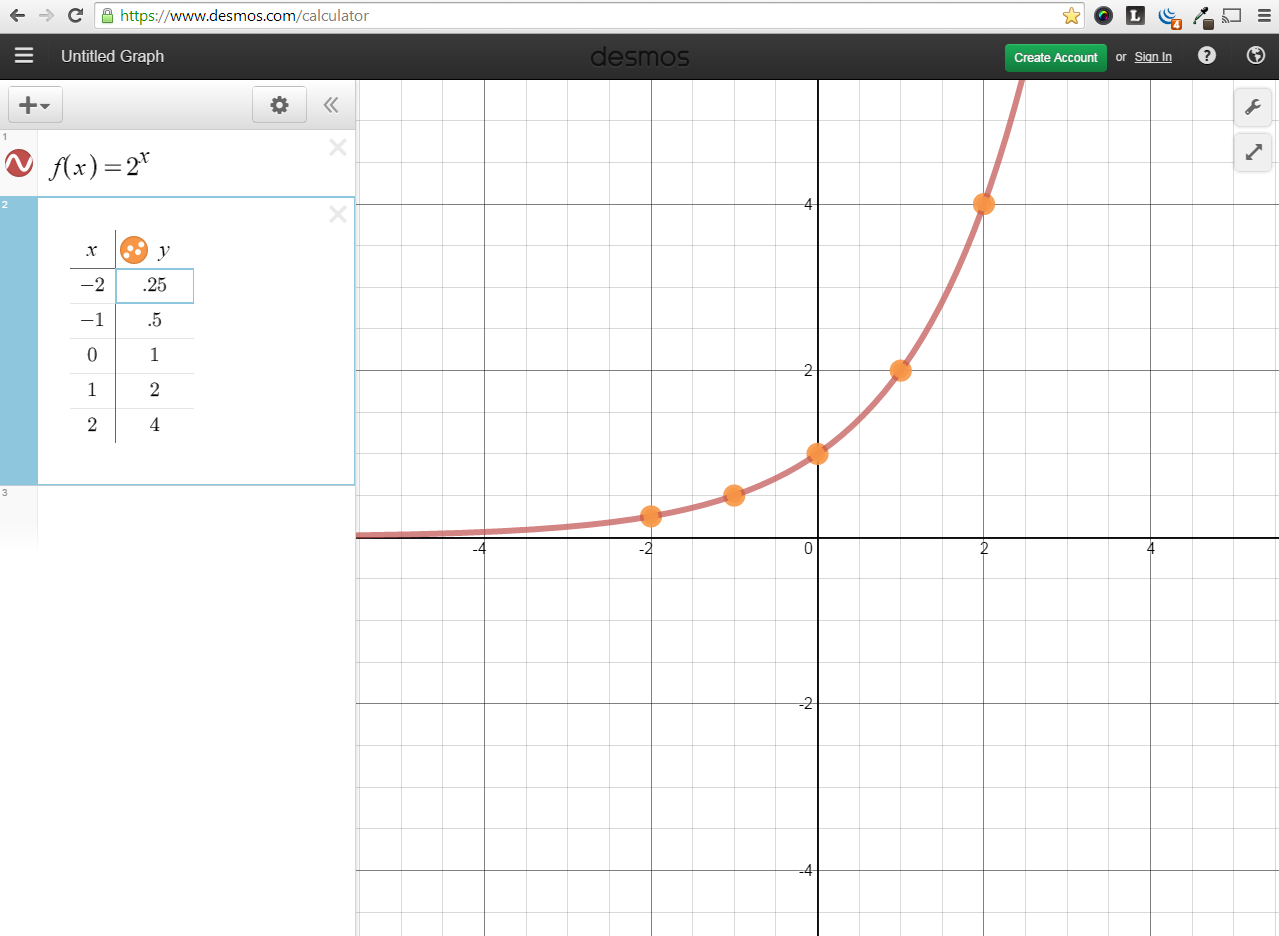Open the Chrome browser menu
The image size is (1279, 936).
(x=1262, y=15)
